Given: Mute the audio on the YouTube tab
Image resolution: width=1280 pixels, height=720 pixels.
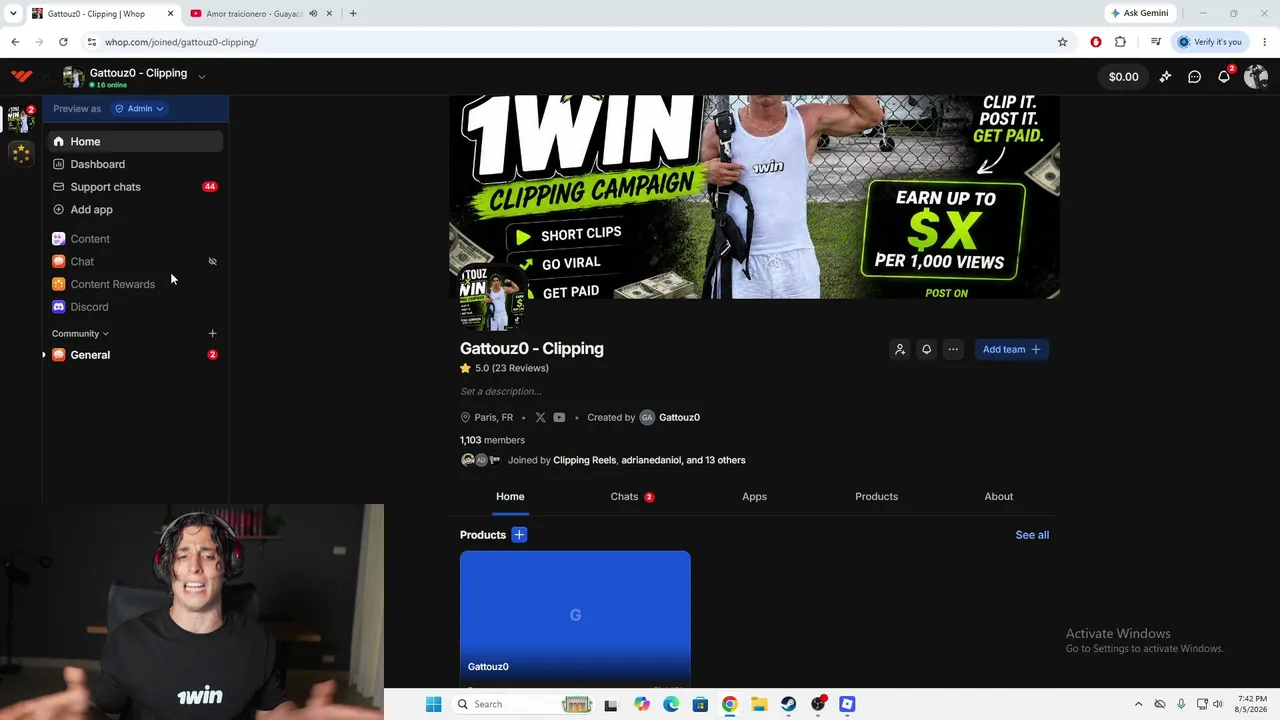Looking at the screenshot, I should [313, 14].
